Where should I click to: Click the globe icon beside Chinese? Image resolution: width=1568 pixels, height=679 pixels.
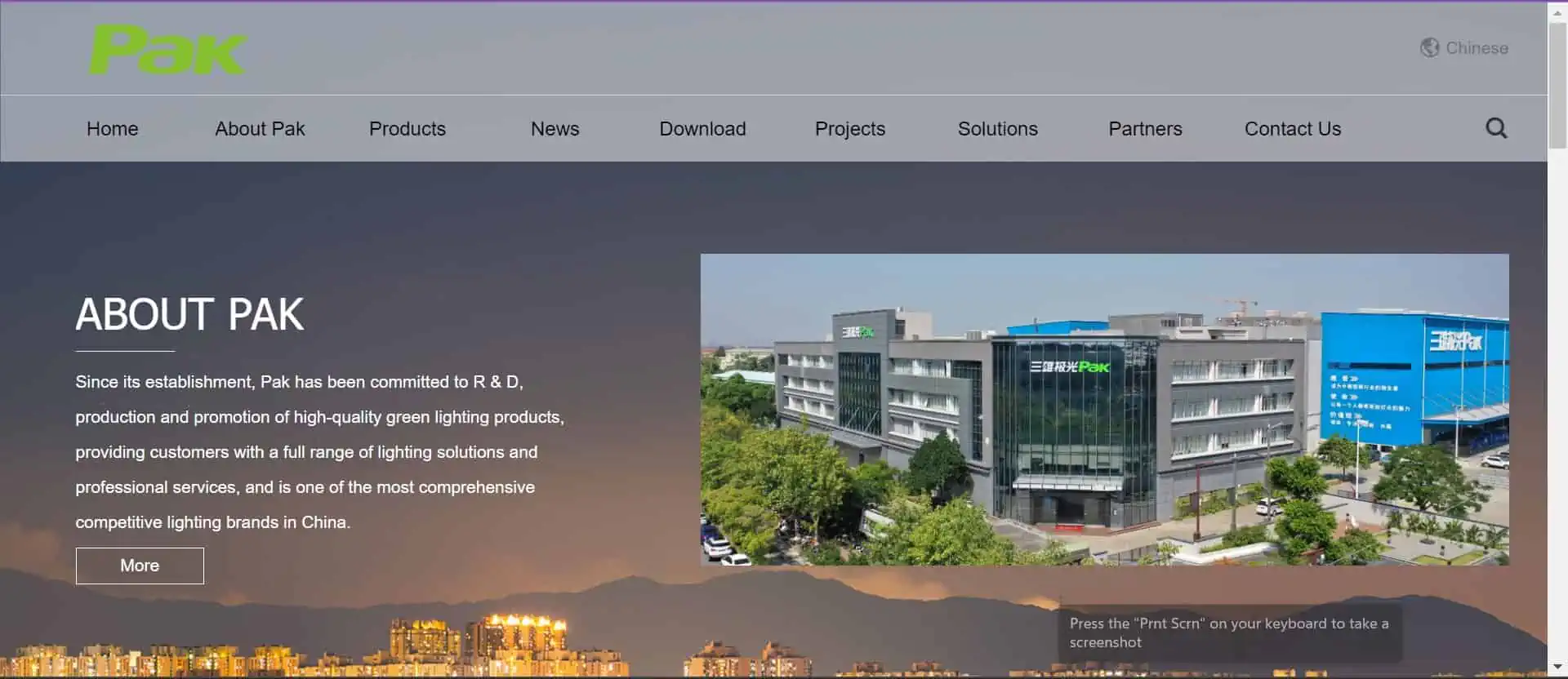1429,48
